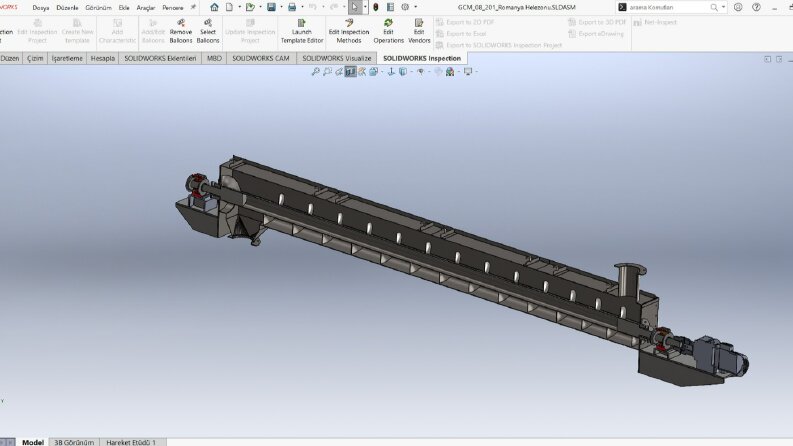Expand dropdown arrow beside Print icon

point(302,7)
